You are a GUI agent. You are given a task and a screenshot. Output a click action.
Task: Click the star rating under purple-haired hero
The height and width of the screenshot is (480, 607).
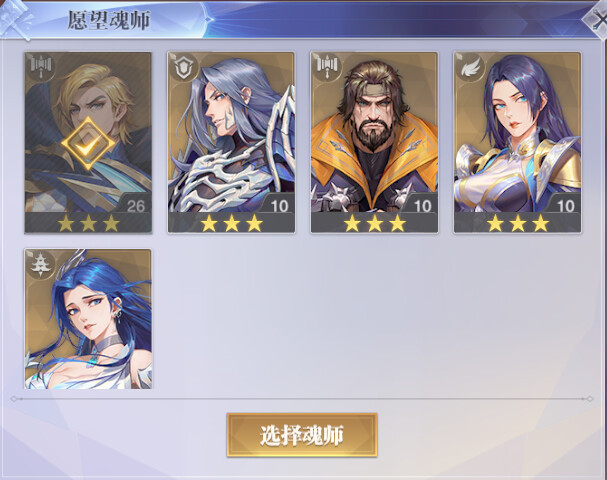tap(518, 223)
